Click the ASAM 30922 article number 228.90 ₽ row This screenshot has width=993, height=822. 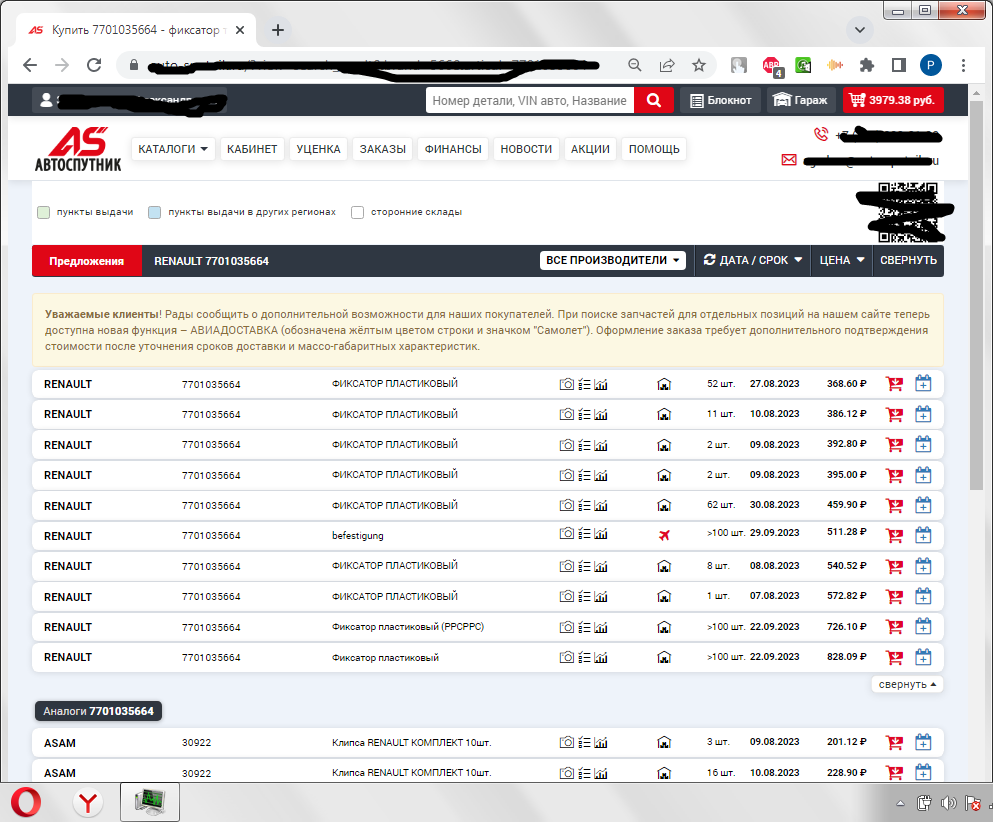[196, 773]
